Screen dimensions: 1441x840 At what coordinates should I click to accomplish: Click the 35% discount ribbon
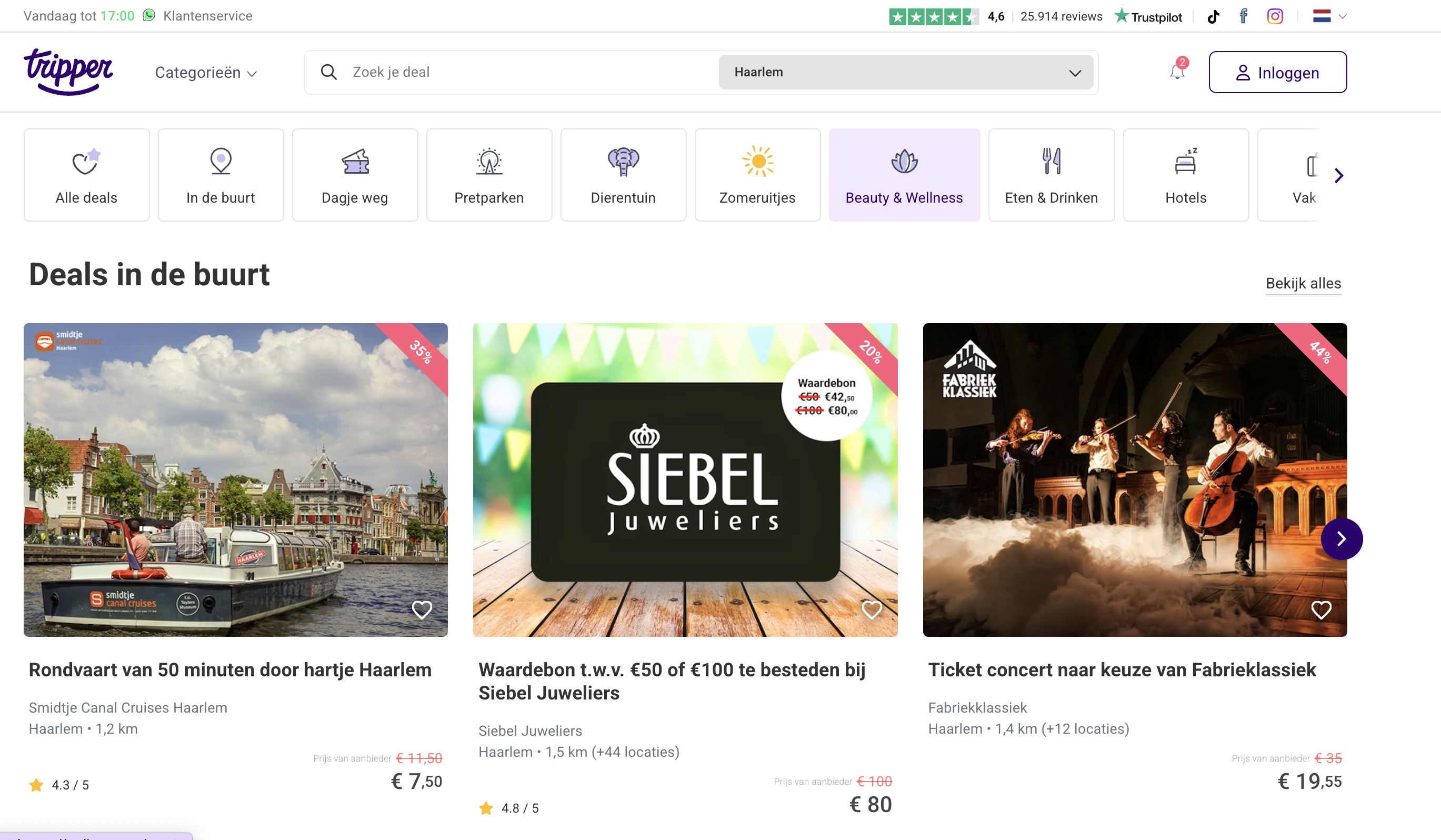tap(422, 352)
